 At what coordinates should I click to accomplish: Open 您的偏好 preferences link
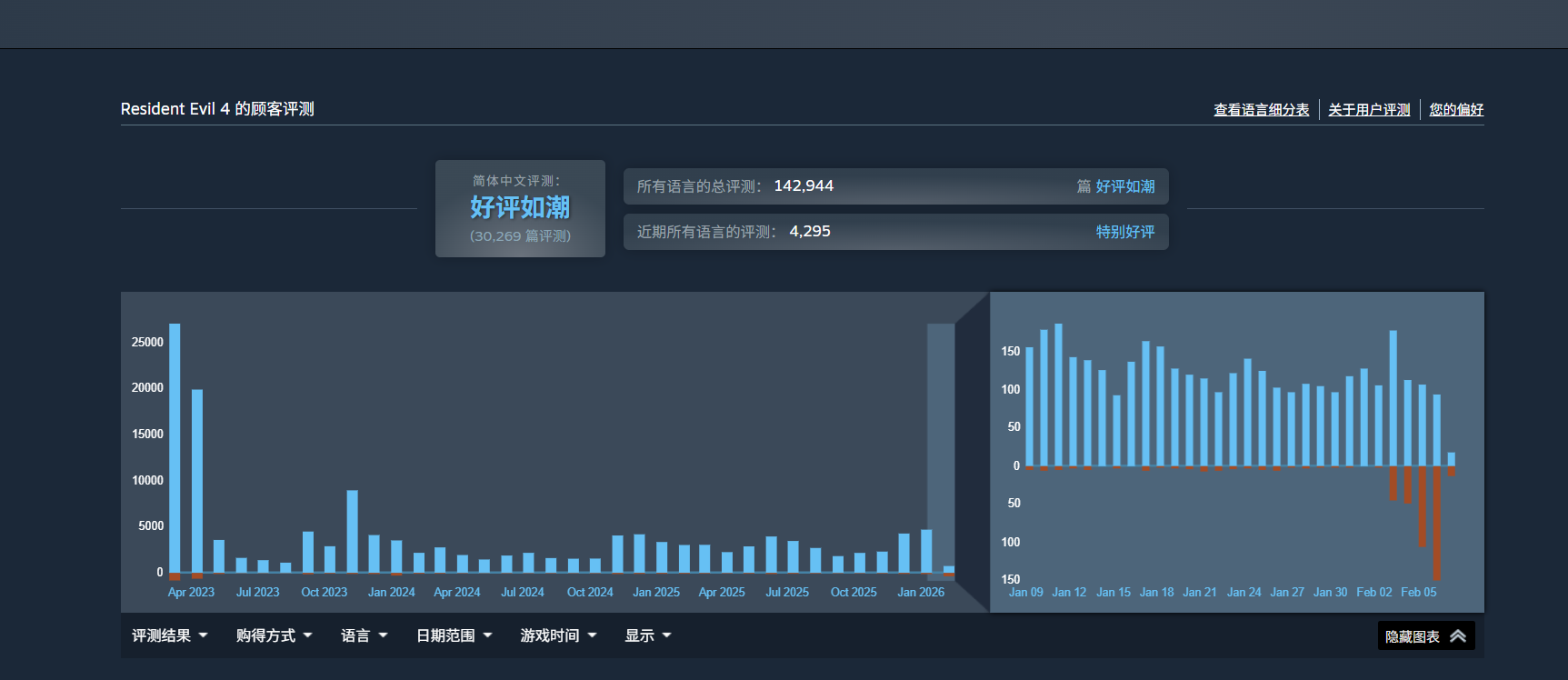1456,110
